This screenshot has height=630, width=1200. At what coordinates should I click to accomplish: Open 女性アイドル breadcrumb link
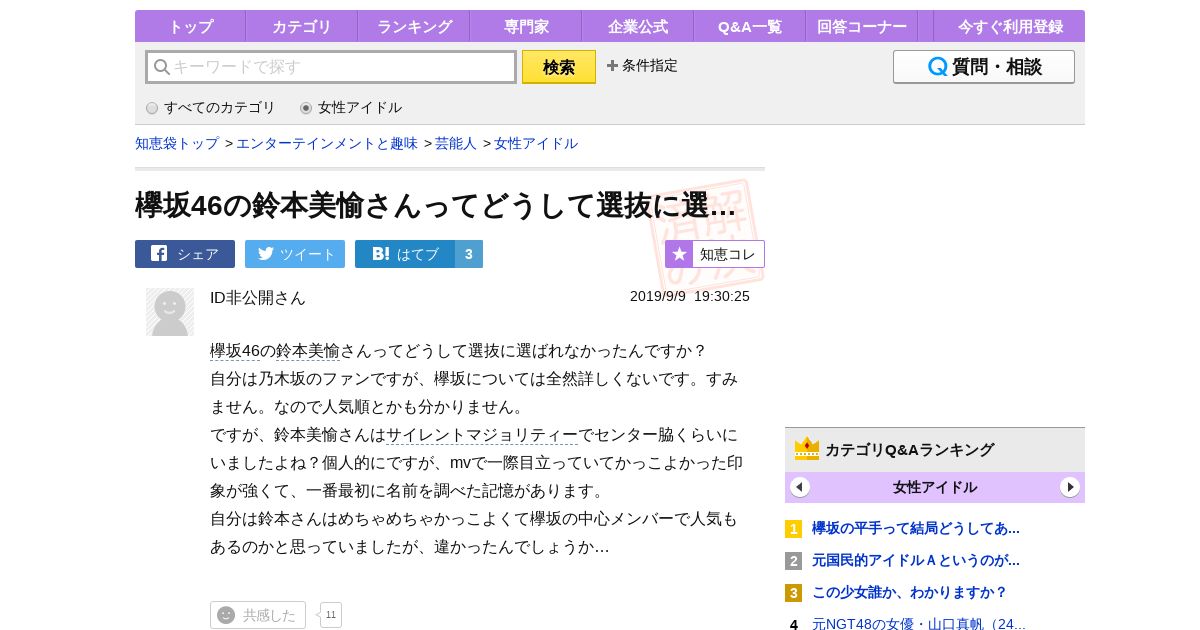tap(536, 144)
